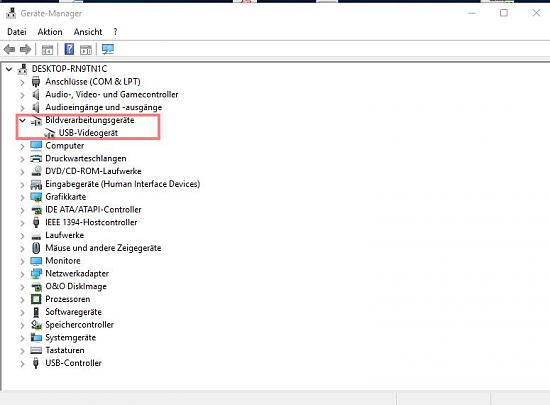This screenshot has width=550, height=405.
Task: Expand the Softwaregeräte category
Action: [22, 312]
